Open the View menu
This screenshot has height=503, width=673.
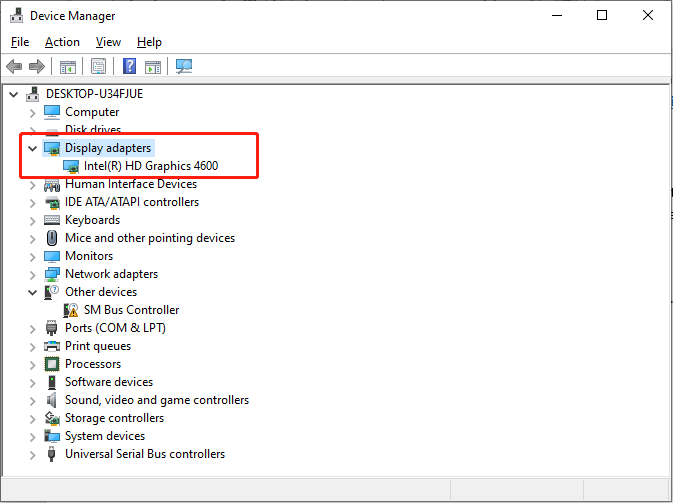point(108,42)
